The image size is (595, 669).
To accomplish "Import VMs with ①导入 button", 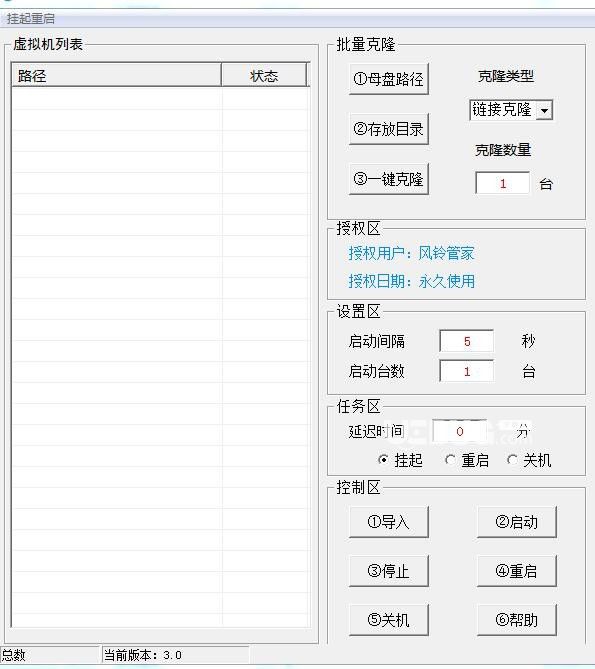I will pyautogui.click(x=389, y=522).
